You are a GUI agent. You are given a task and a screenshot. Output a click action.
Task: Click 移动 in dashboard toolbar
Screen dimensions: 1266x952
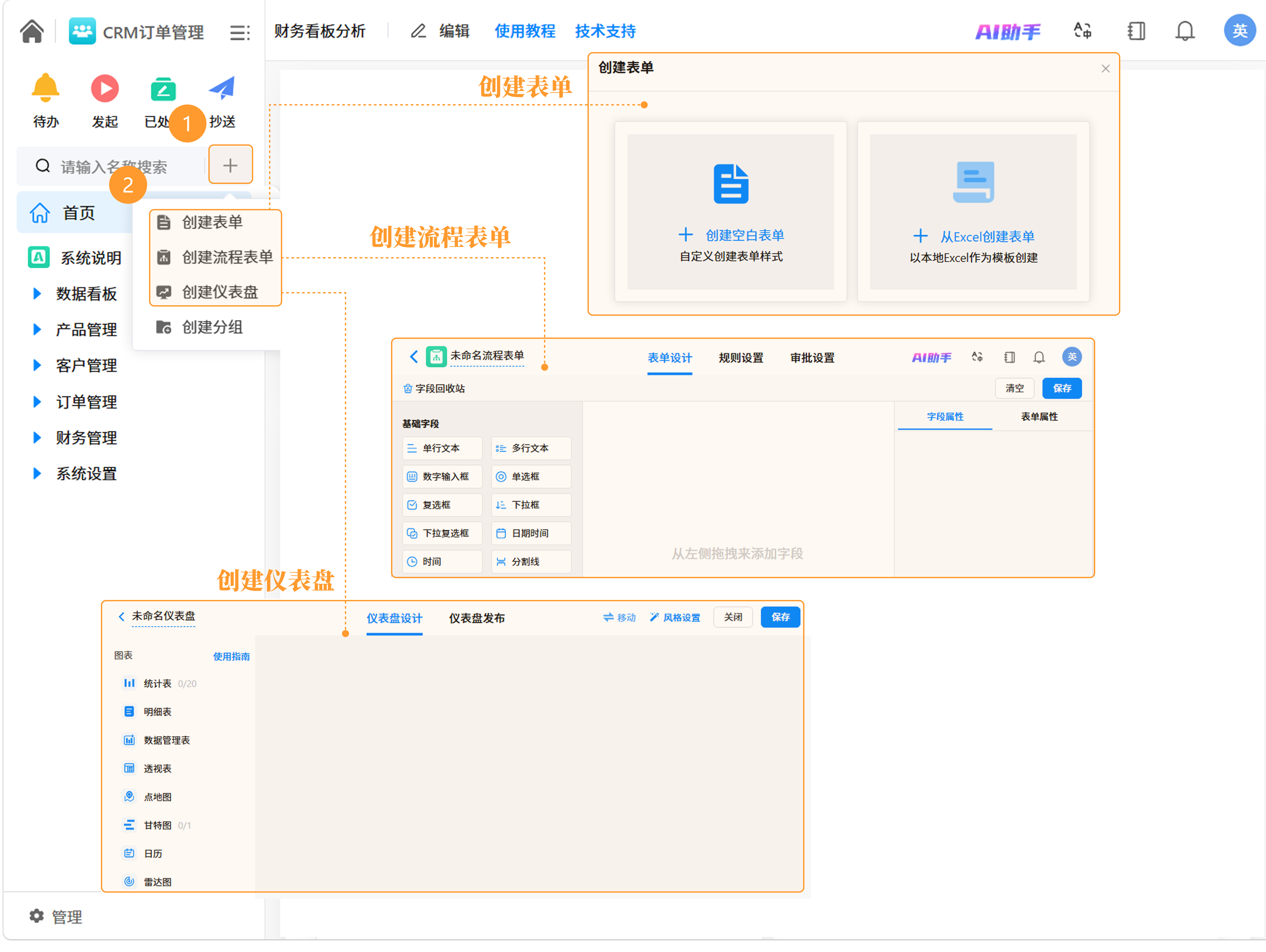click(619, 618)
